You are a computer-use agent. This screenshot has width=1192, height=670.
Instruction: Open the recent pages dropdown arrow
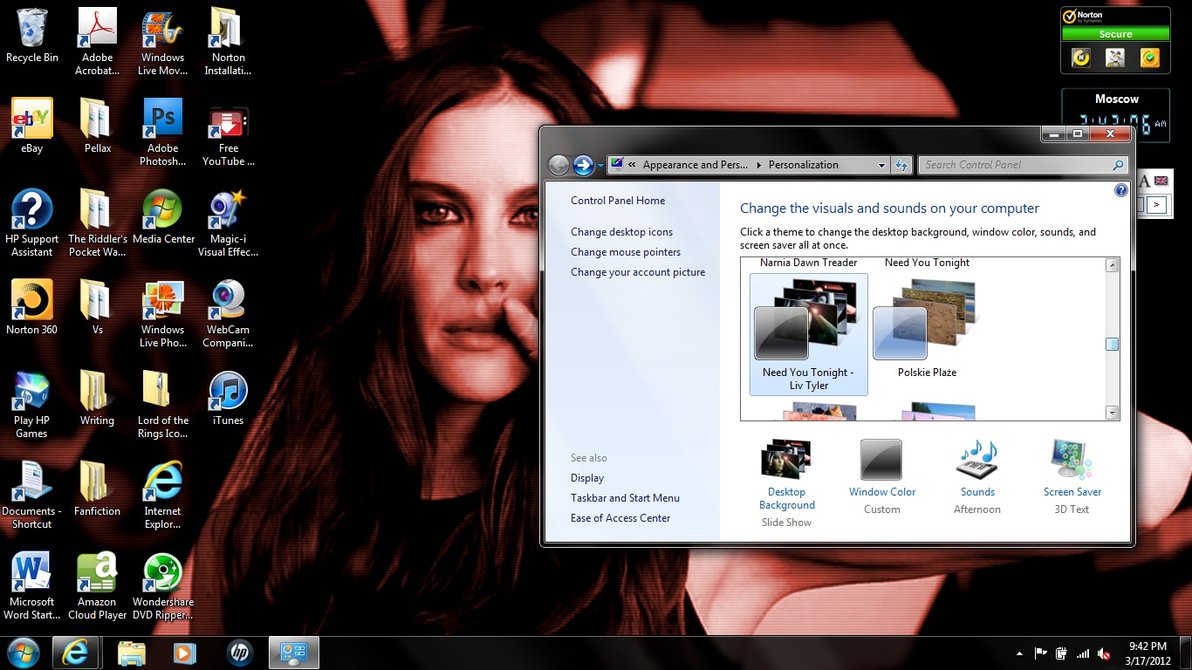[600, 166]
